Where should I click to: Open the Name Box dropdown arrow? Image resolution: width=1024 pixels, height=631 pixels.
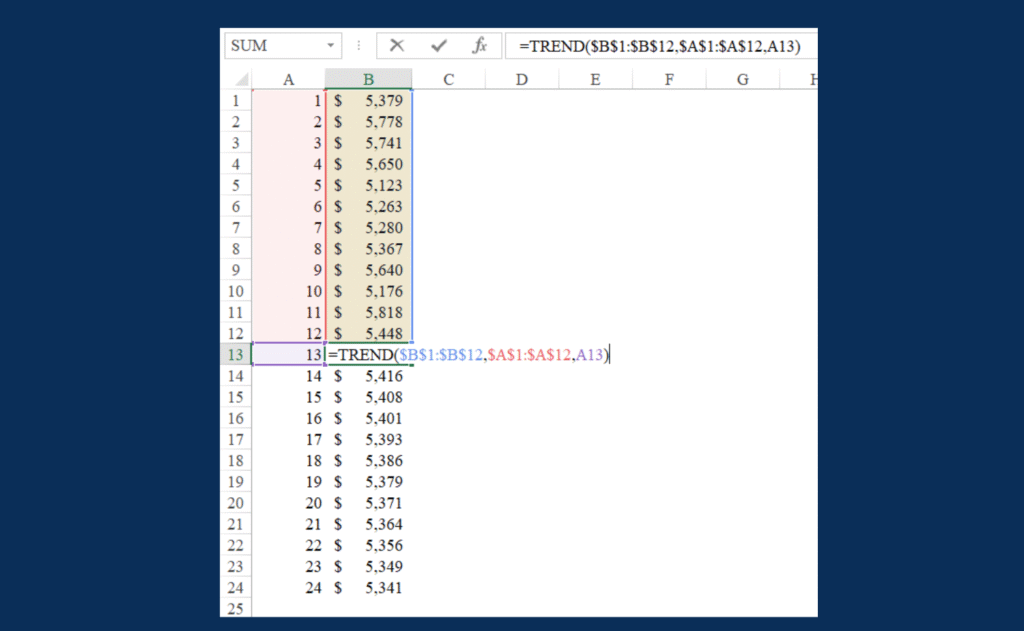(x=331, y=45)
